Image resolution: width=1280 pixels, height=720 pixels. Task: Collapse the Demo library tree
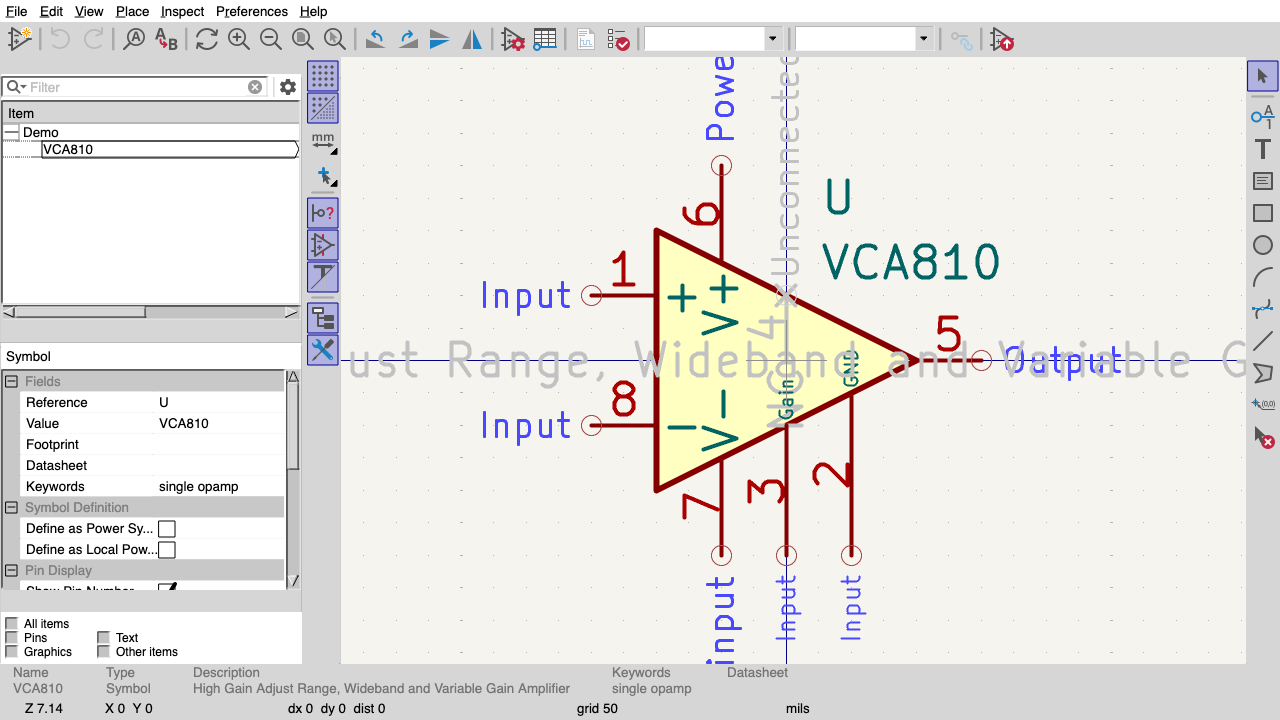click(11, 132)
